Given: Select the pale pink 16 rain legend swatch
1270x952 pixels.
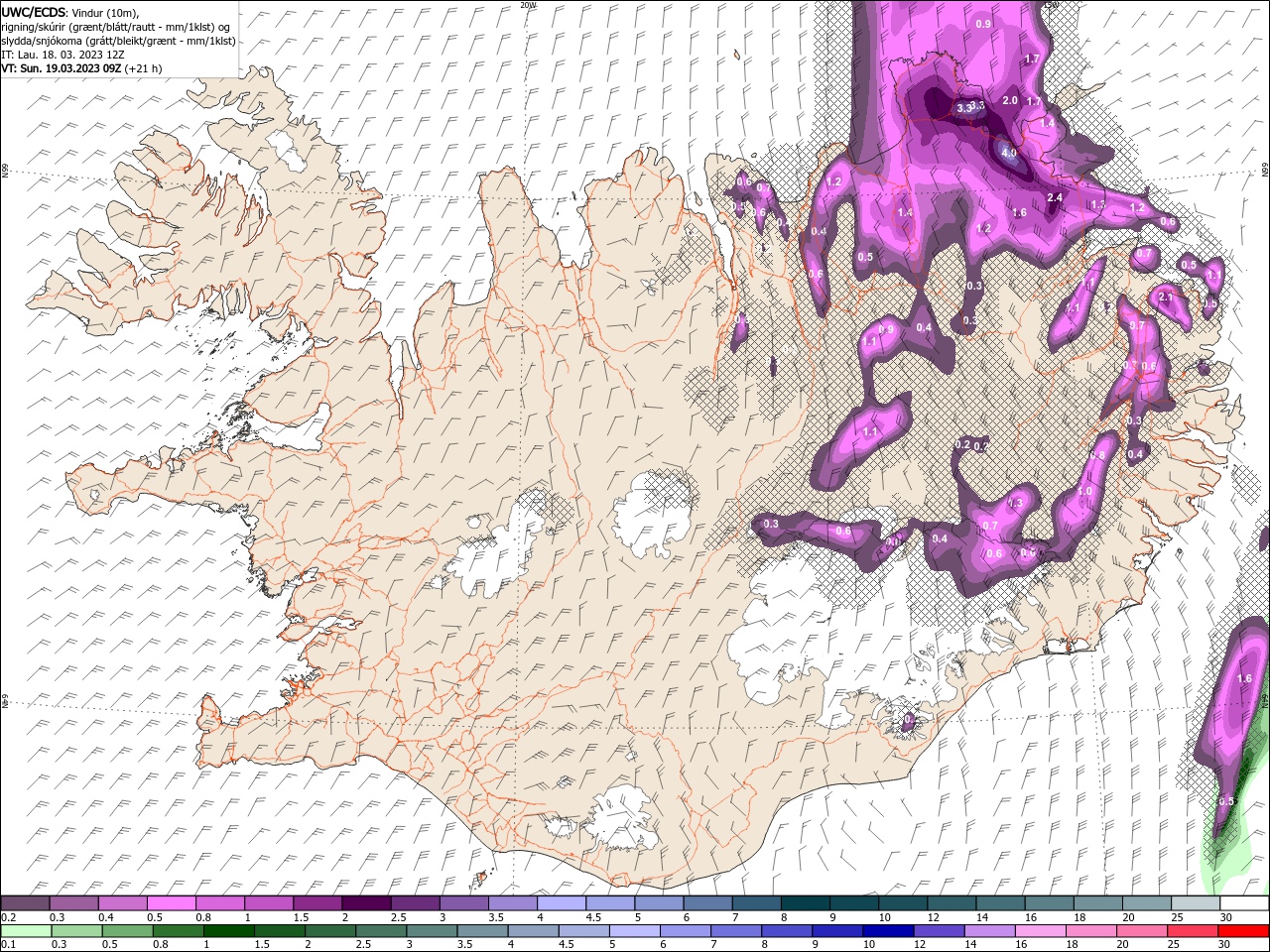Looking at the screenshot, I should click(1042, 931).
